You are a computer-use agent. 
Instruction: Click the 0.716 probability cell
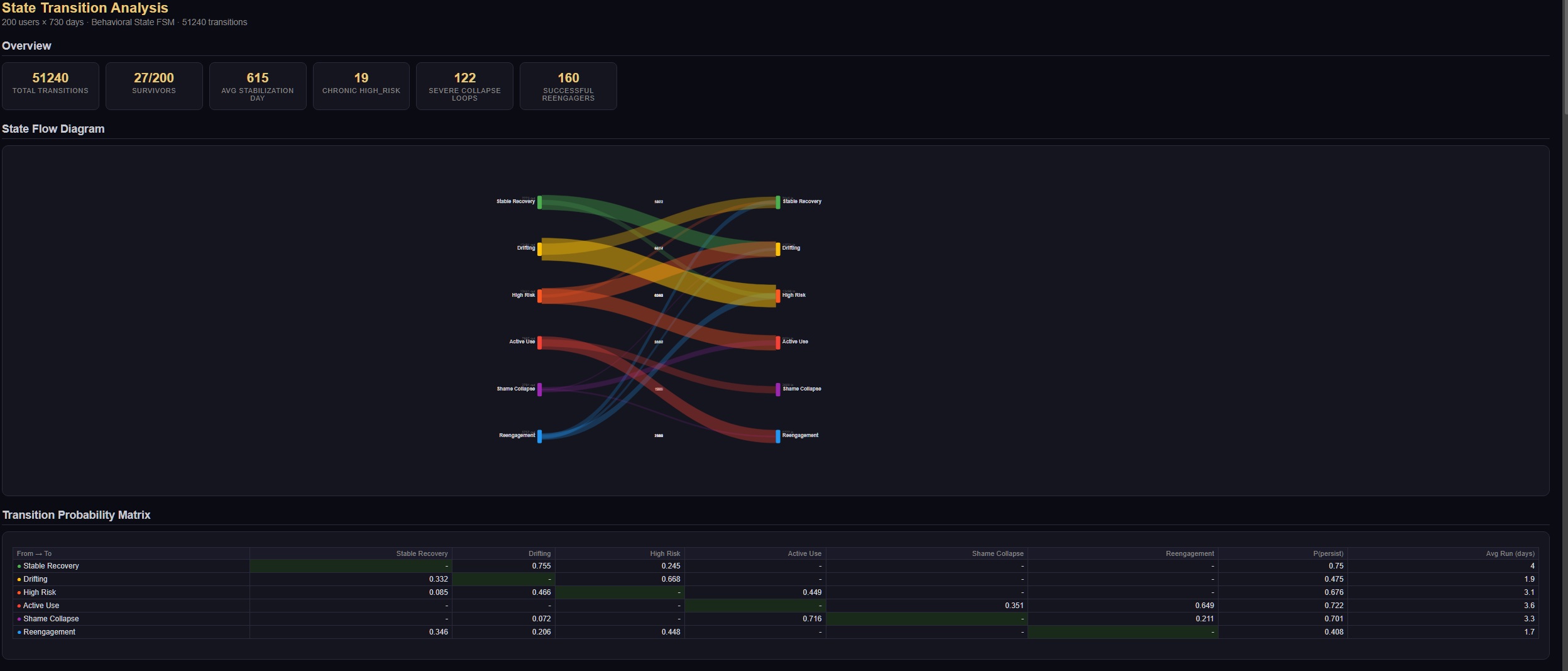pyautogui.click(x=755, y=619)
